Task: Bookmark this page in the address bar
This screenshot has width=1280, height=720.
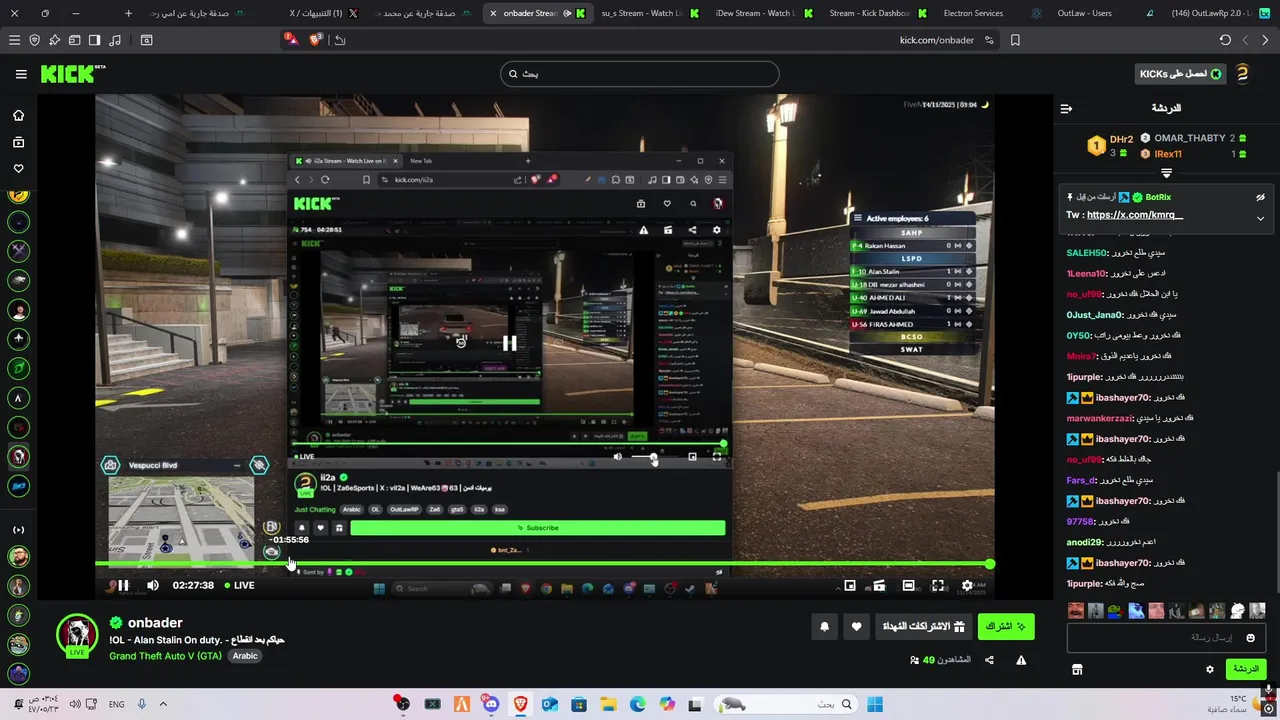Action: click(x=1015, y=40)
